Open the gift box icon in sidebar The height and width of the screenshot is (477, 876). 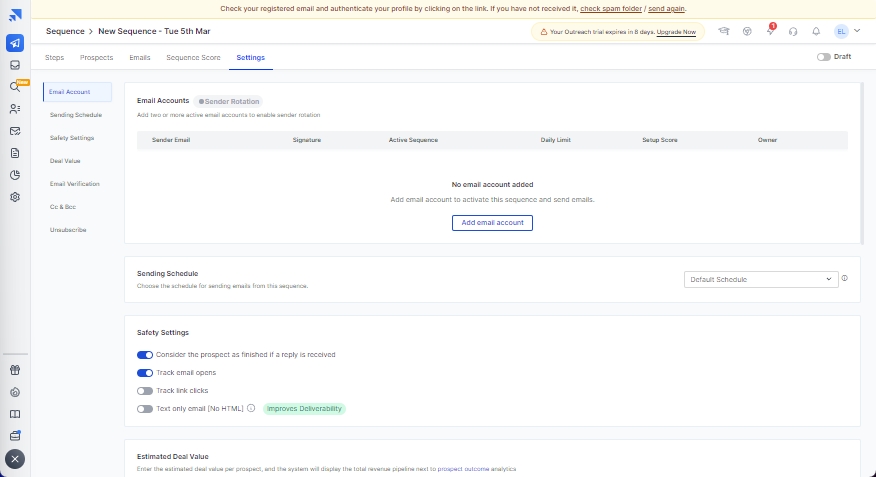point(15,370)
